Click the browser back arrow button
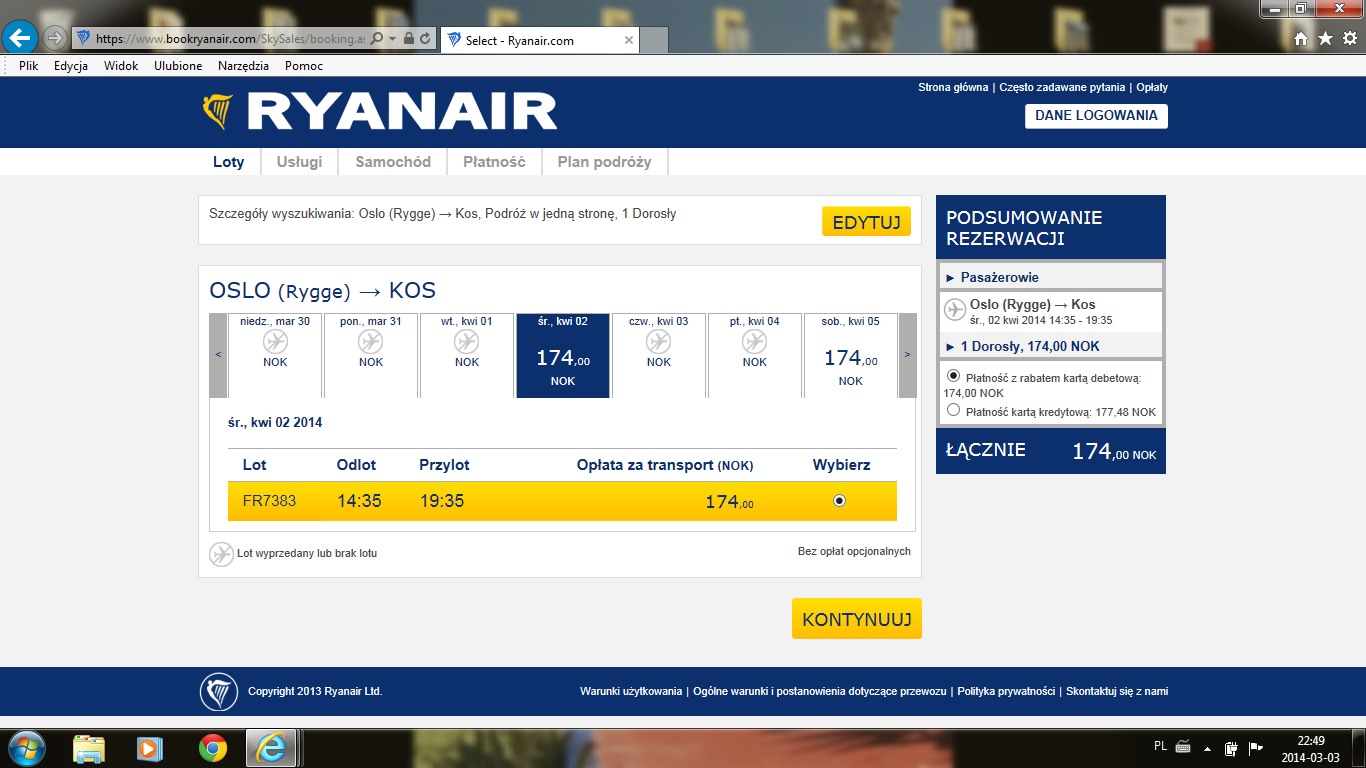Viewport: 1366px width, 768px height. pyautogui.click(x=20, y=38)
